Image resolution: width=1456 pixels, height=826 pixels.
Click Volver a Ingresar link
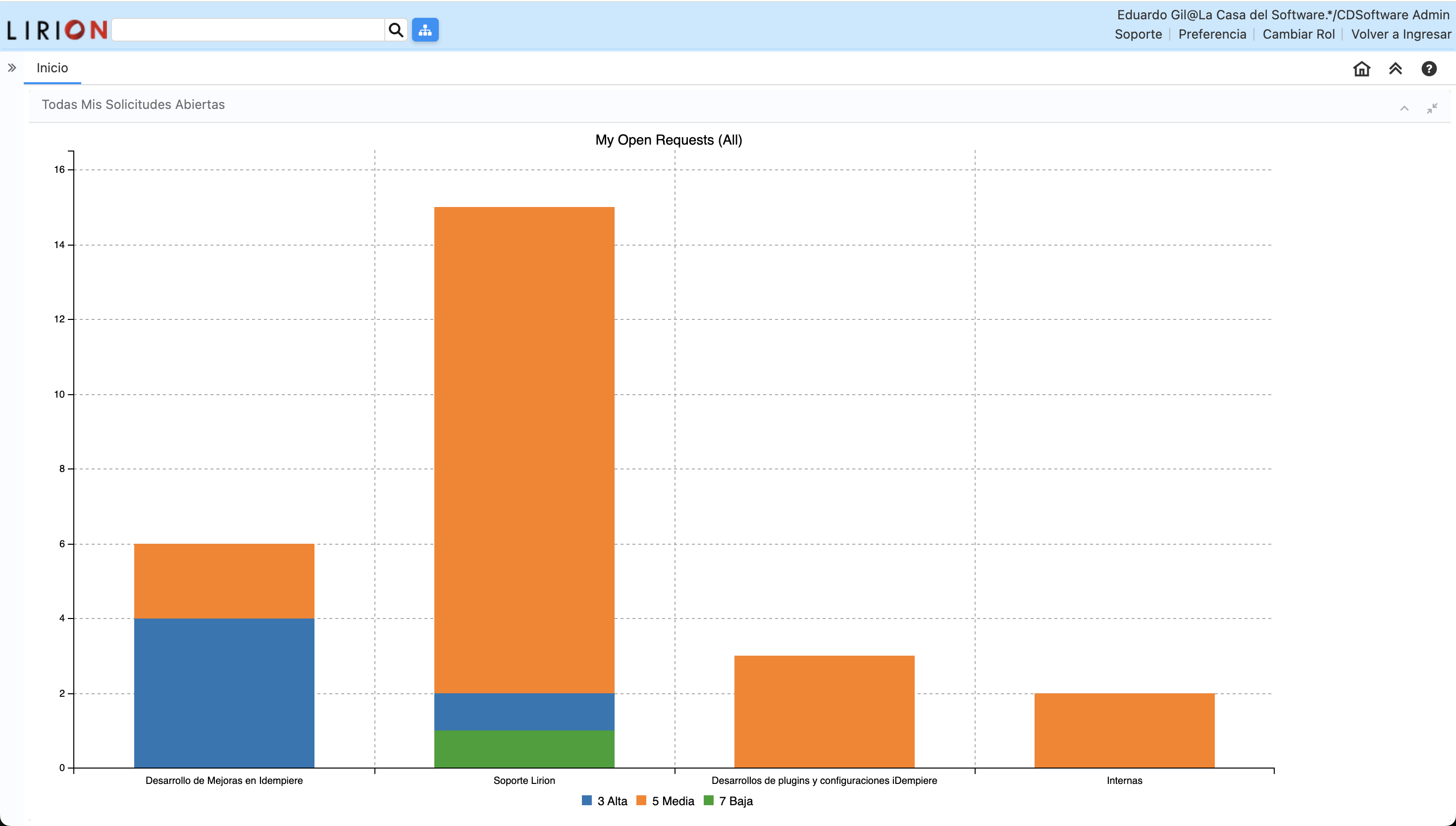(1401, 34)
